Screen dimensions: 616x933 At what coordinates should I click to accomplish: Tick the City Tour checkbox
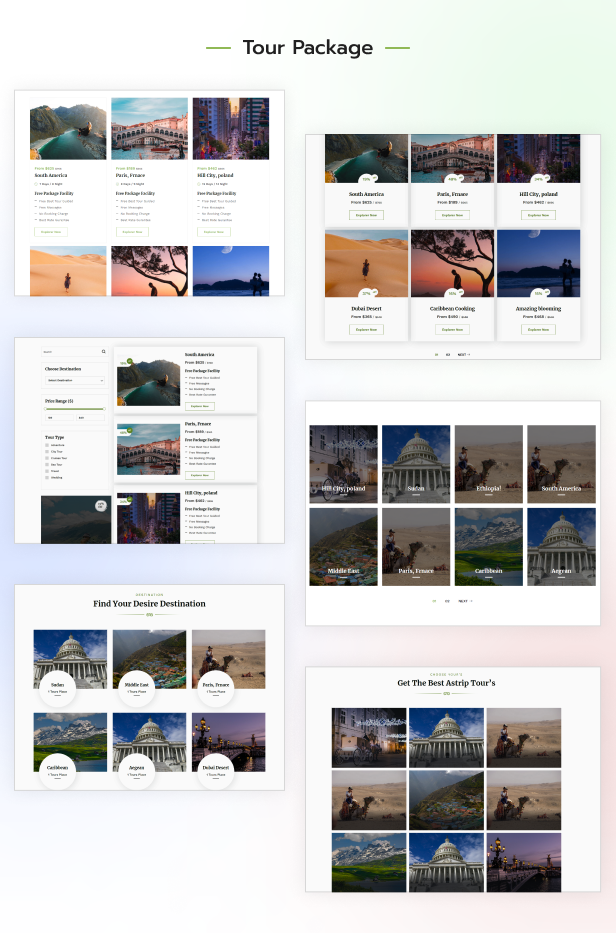47,452
